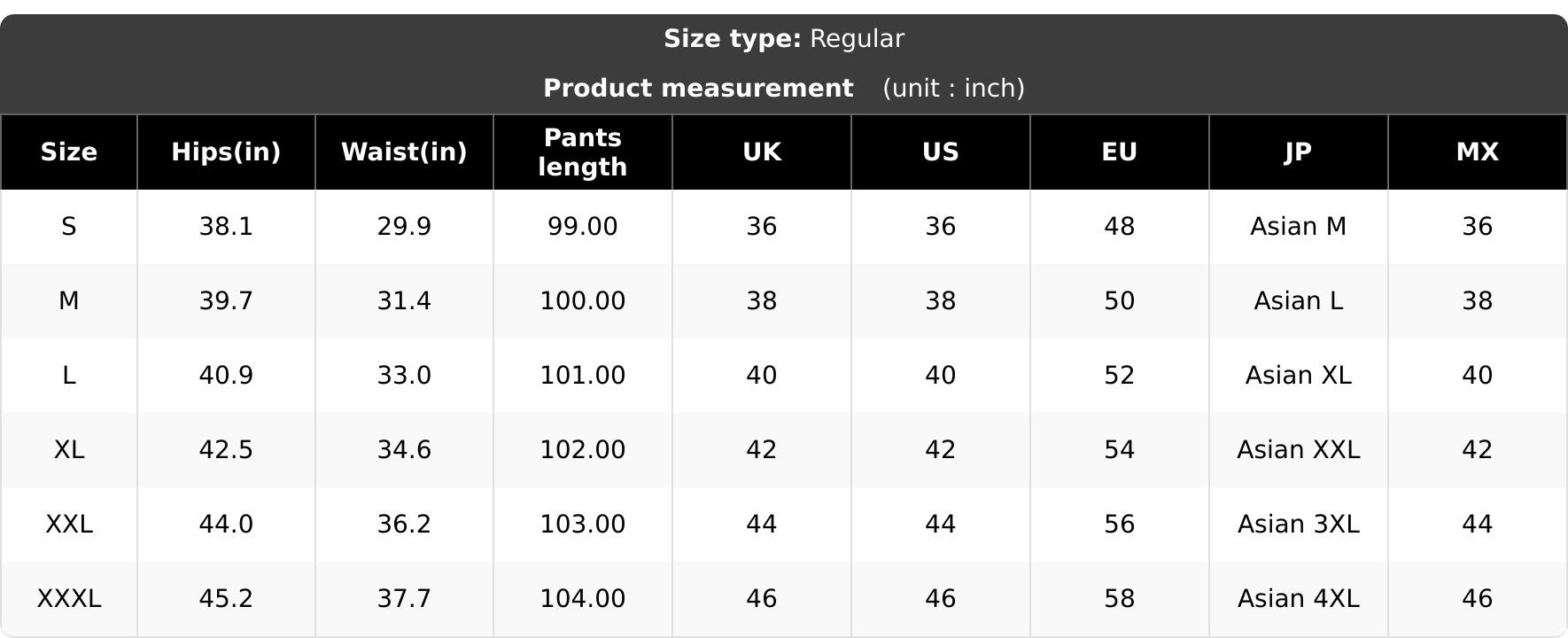Select EU size 52 cell

coord(1120,376)
